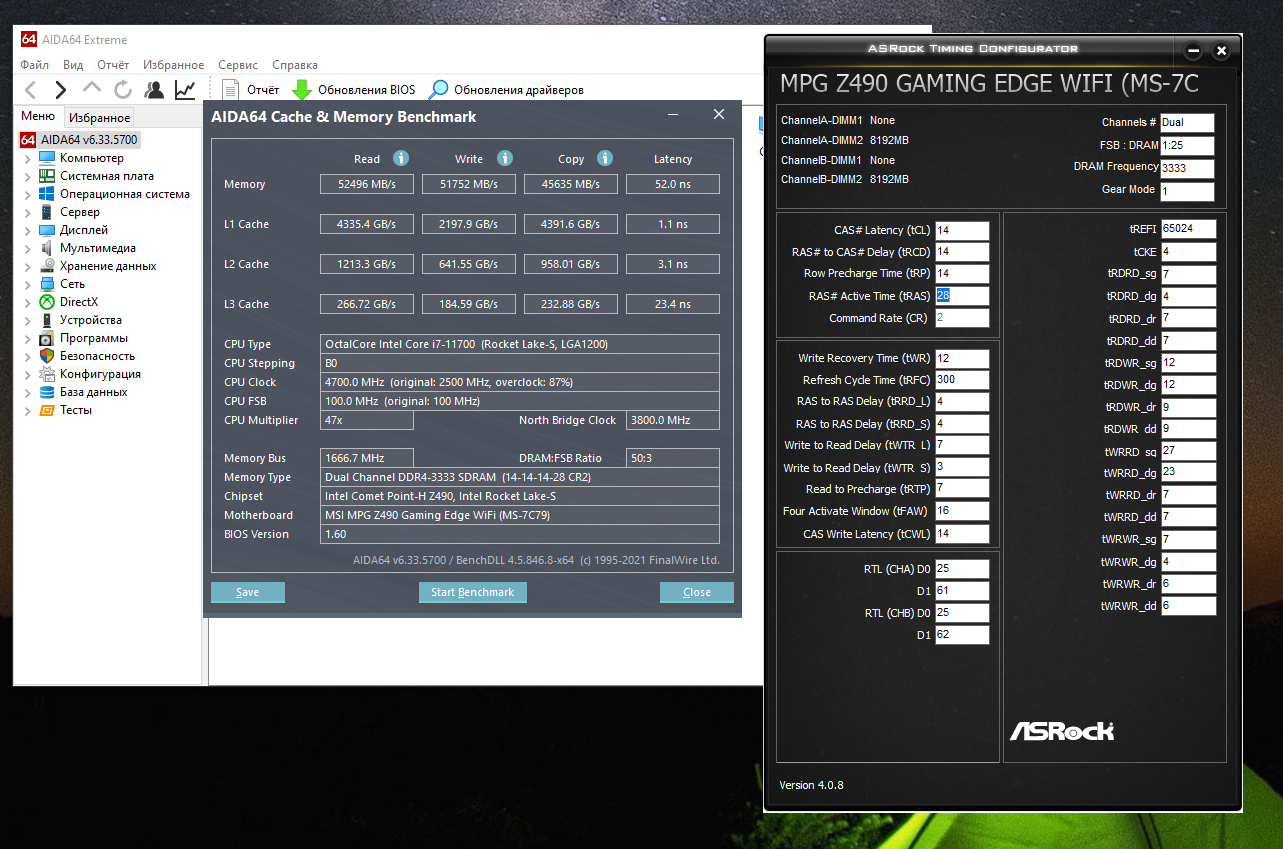Click the AIDA64 v6.33.5700 root node icon
Screen dimensions: 1283x849
pyautogui.click(x=28, y=140)
